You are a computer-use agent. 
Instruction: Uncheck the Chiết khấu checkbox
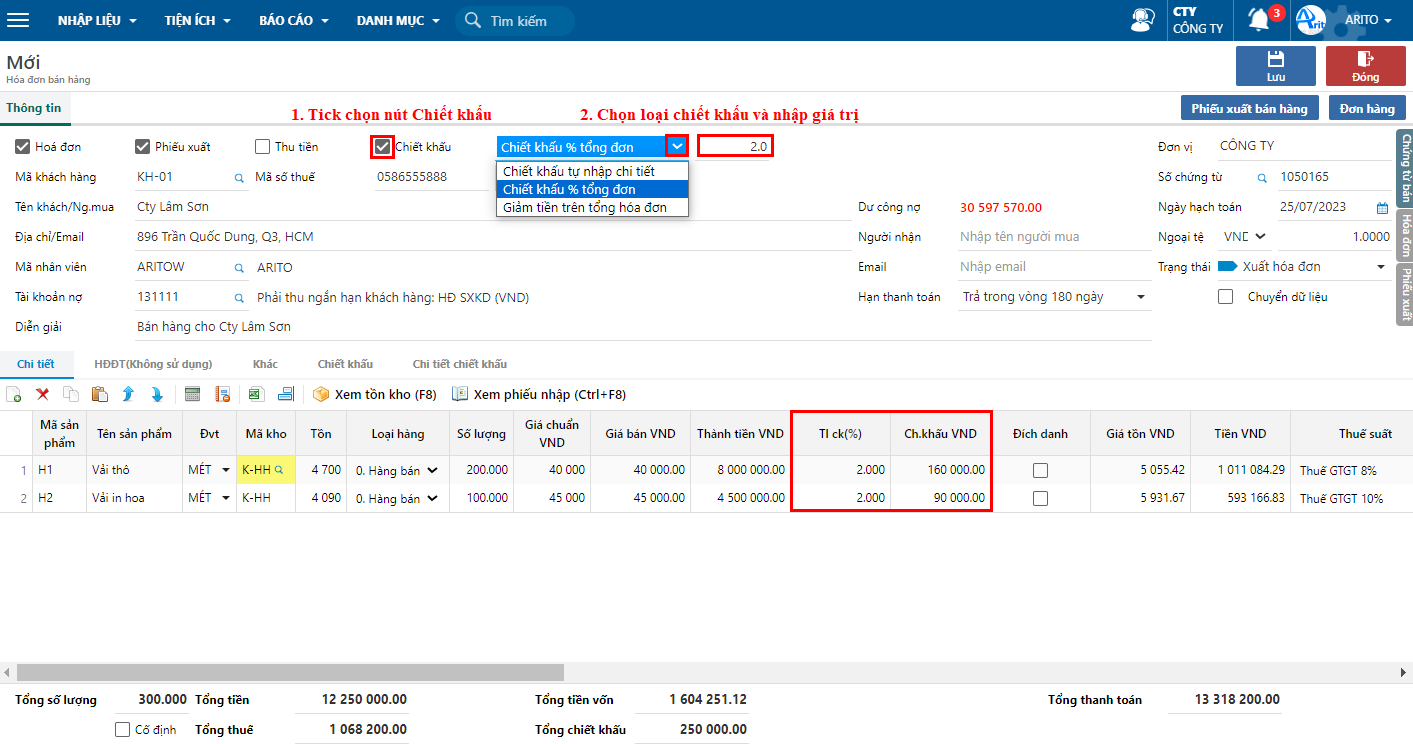(x=382, y=146)
